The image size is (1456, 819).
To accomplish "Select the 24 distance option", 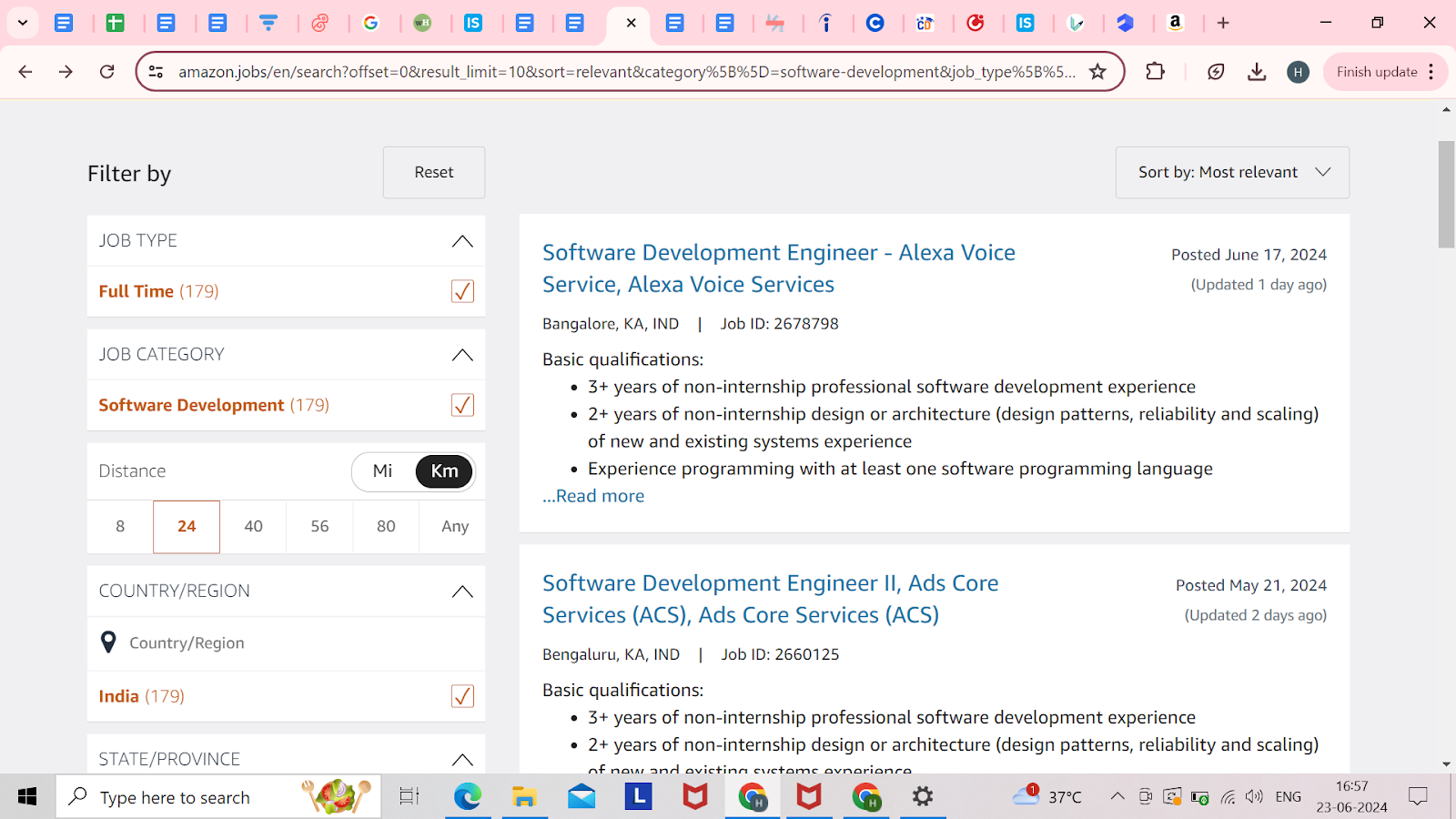I will click(187, 527).
